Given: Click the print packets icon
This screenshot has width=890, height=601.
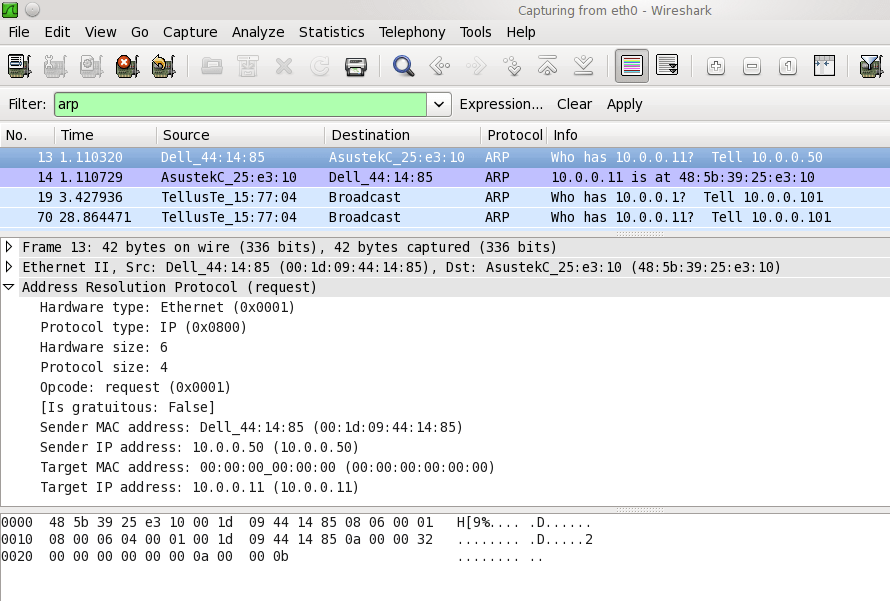Looking at the screenshot, I should 356,66.
